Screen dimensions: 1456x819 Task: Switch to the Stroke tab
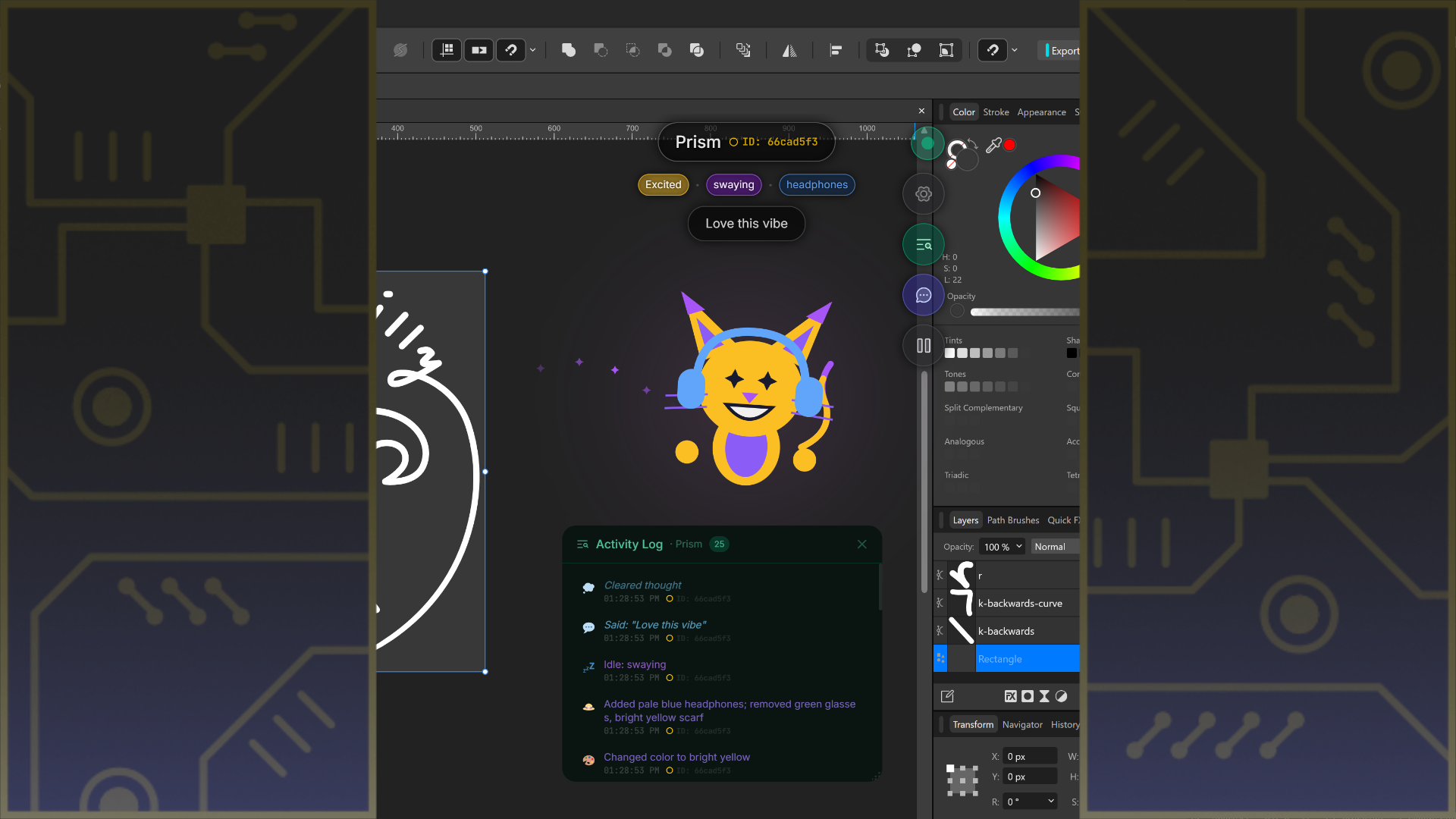[x=996, y=112]
